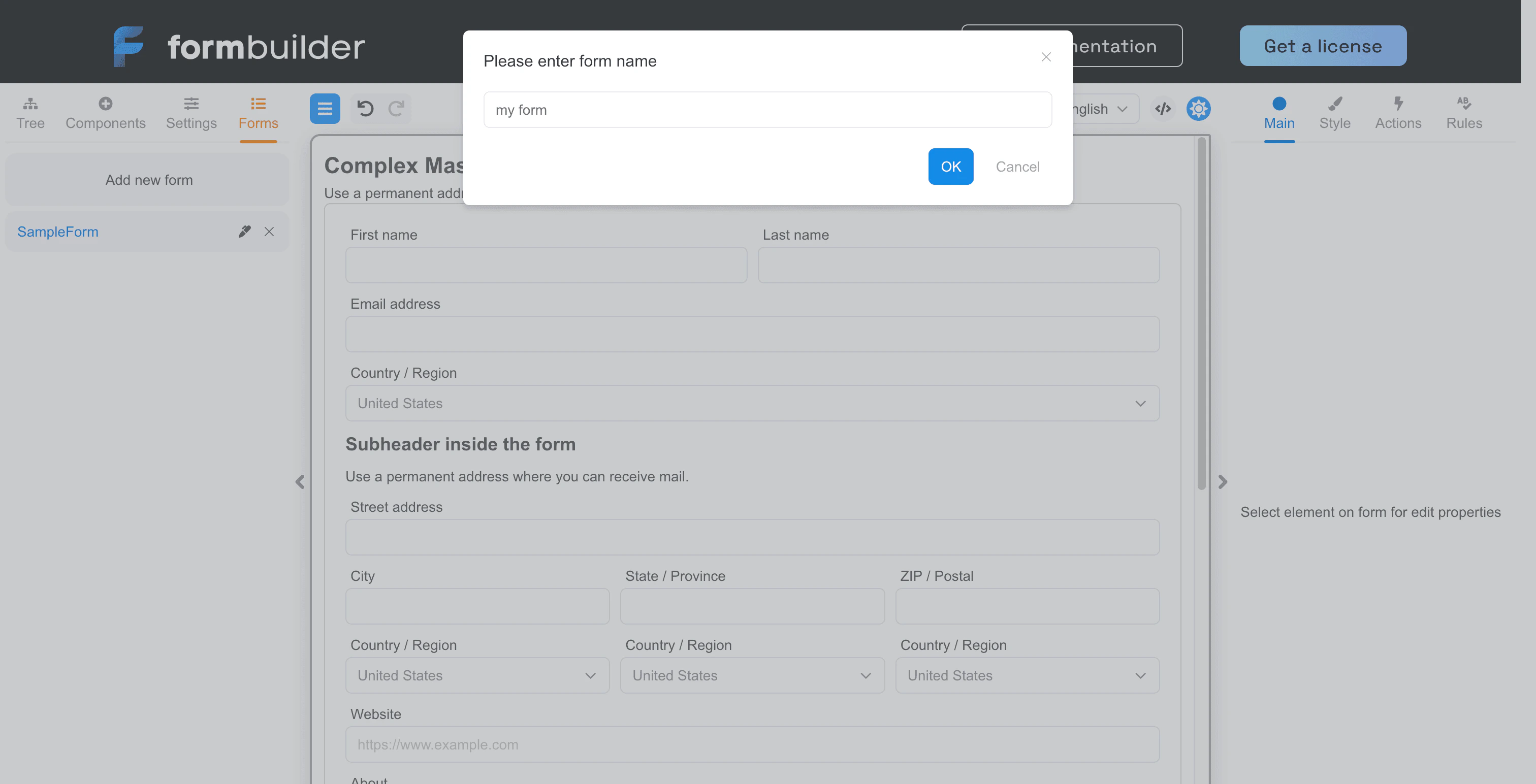Click the blue hamburger menu icon
Image resolution: width=1536 pixels, height=784 pixels.
tap(325, 109)
